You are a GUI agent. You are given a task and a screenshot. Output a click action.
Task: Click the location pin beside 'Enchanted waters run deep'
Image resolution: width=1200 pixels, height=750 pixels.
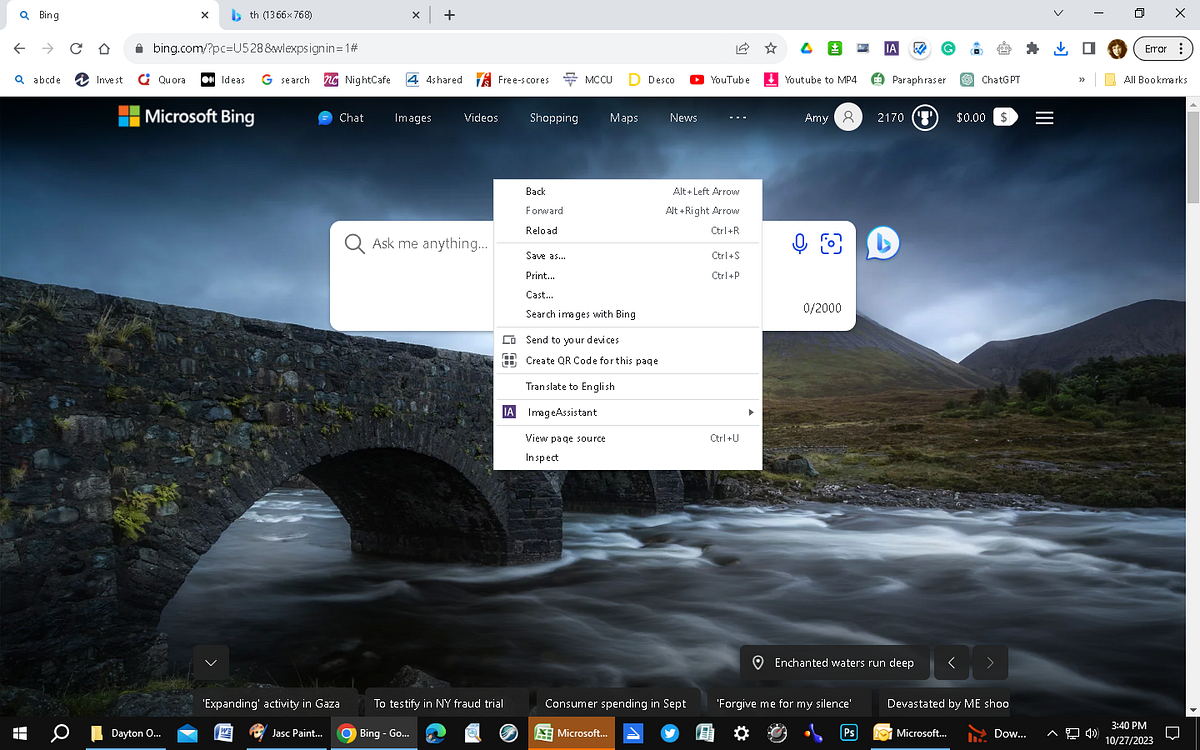coord(758,662)
